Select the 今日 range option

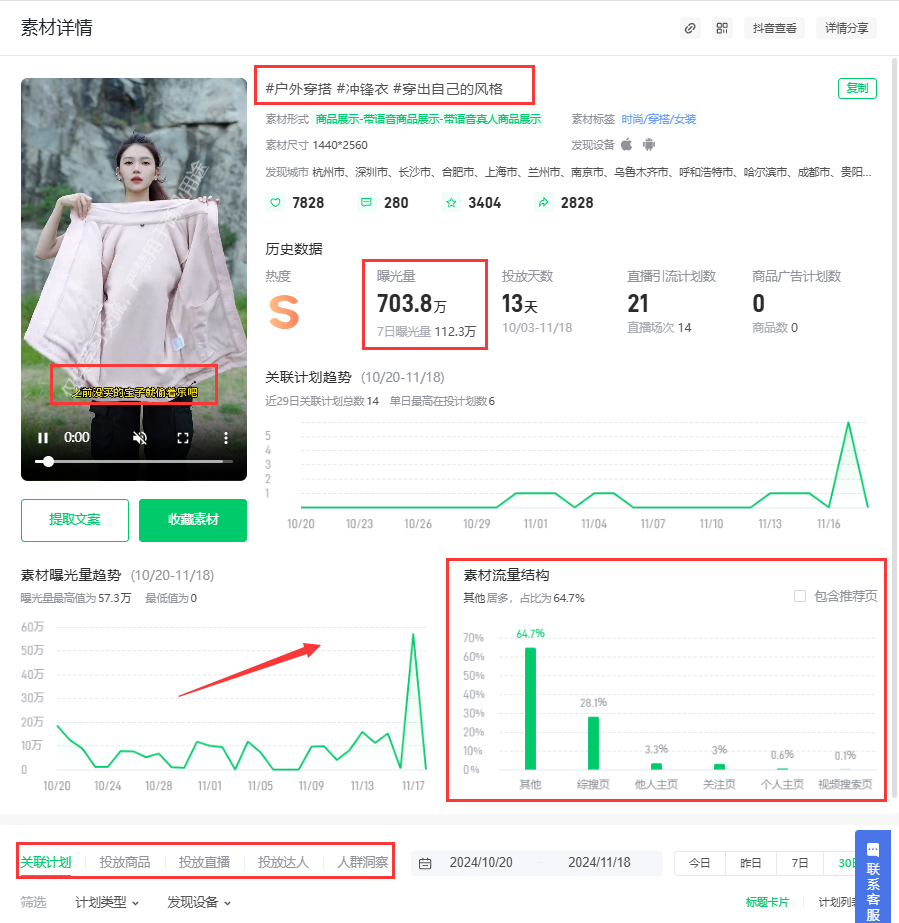point(700,863)
